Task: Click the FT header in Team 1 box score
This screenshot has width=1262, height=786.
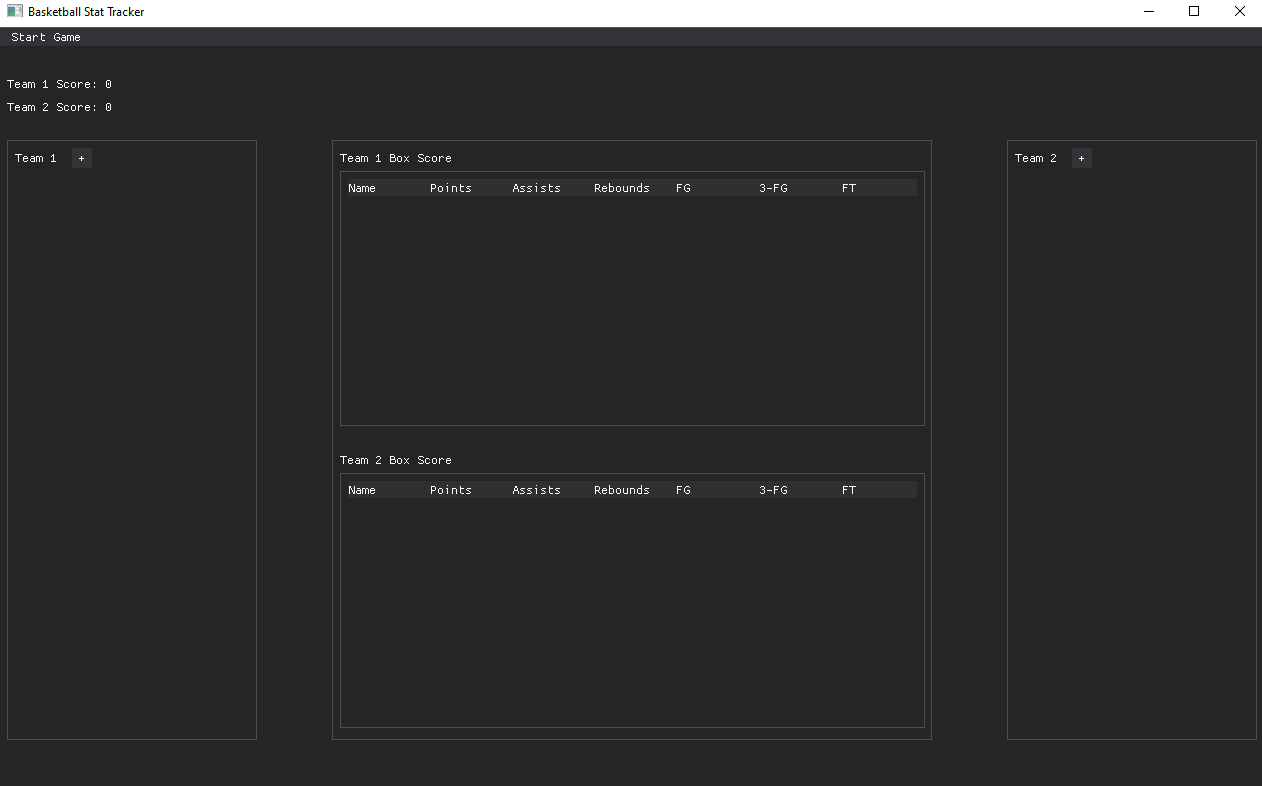Action: tap(848, 187)
